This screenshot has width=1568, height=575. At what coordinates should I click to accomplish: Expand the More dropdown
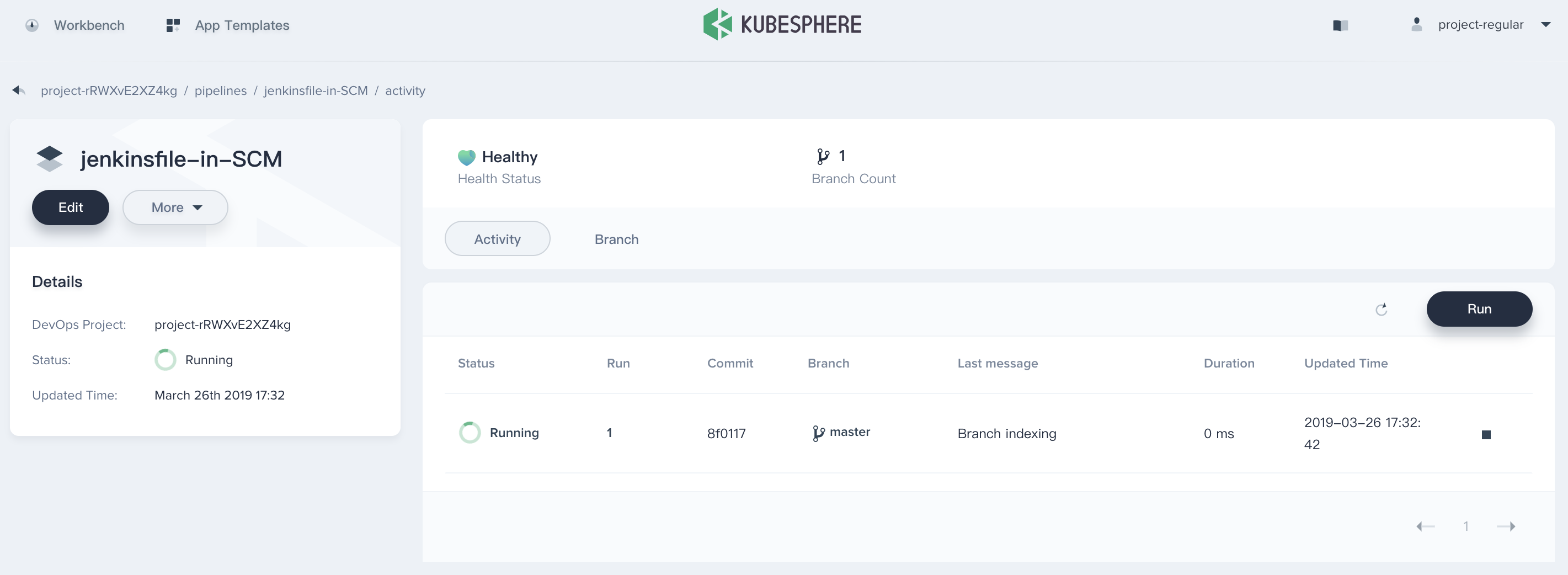tap(175, 207)
